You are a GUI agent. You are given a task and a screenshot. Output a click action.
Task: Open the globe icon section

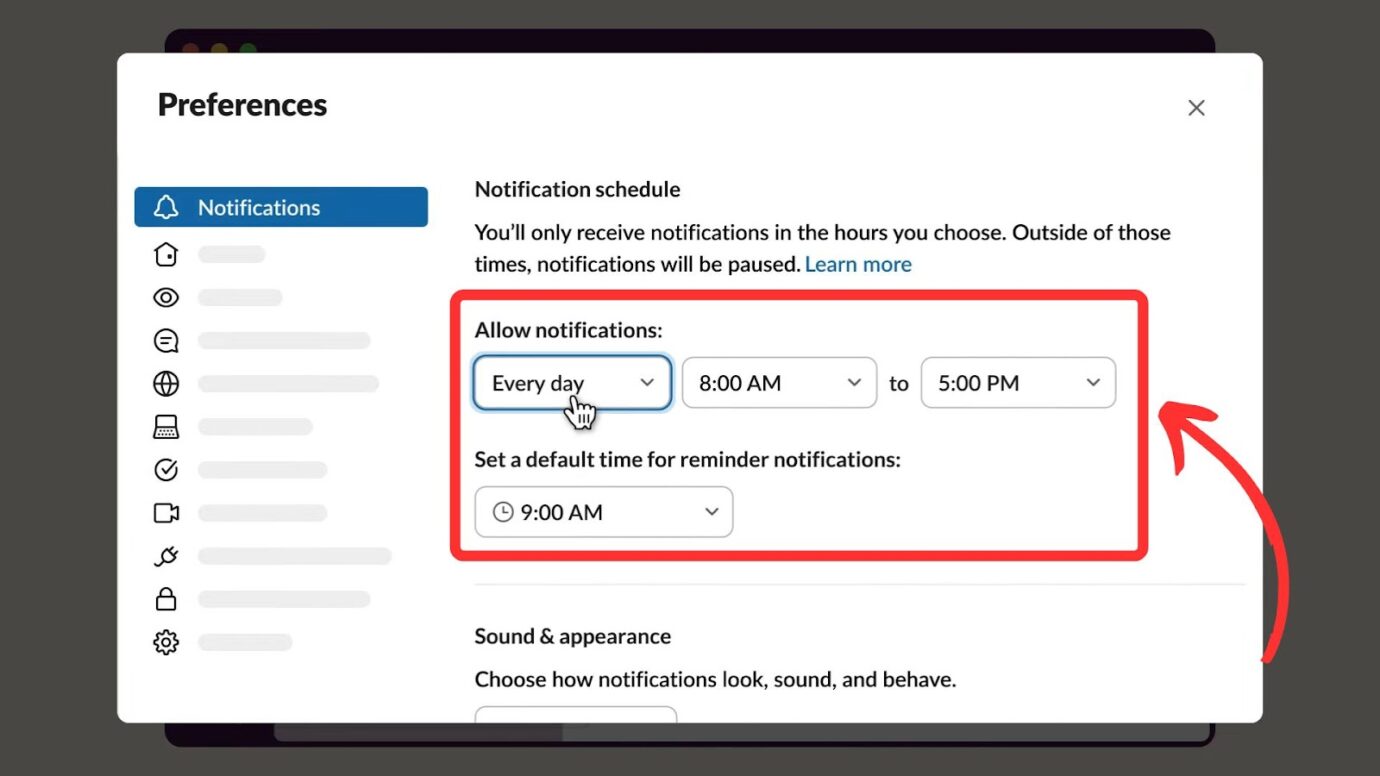click(166, 384)
